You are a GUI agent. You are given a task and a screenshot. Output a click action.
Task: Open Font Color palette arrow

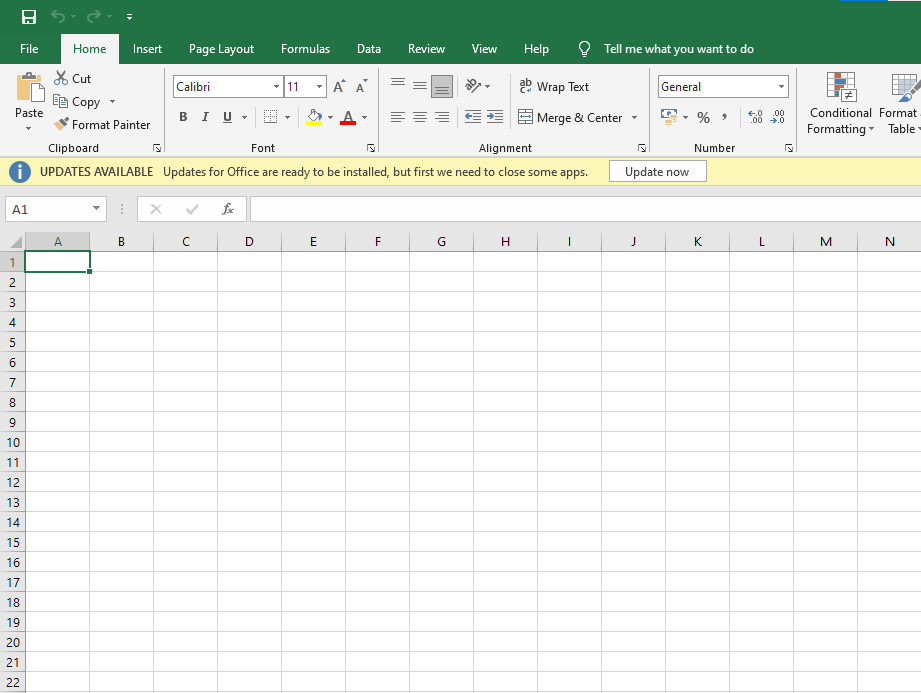[365, 117]
